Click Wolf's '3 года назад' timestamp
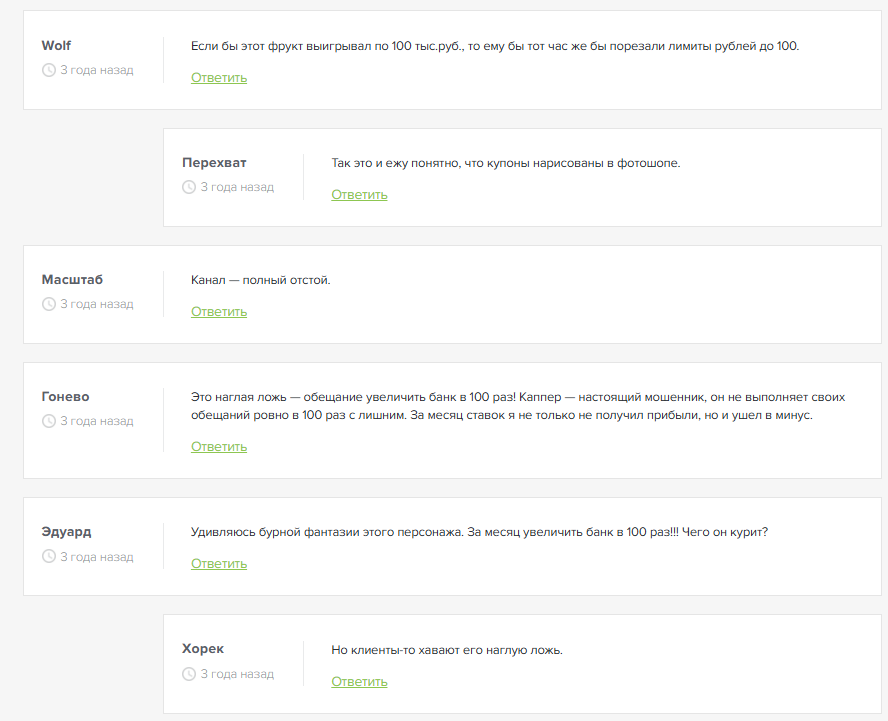The image size is (888, 721). [x=96, y=70]
